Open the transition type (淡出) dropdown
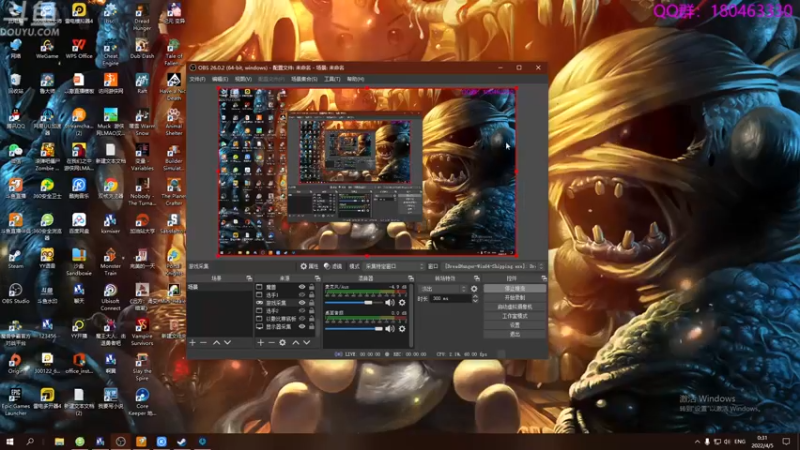The height and width of the screenshot is (450, 800). point(442,289)
